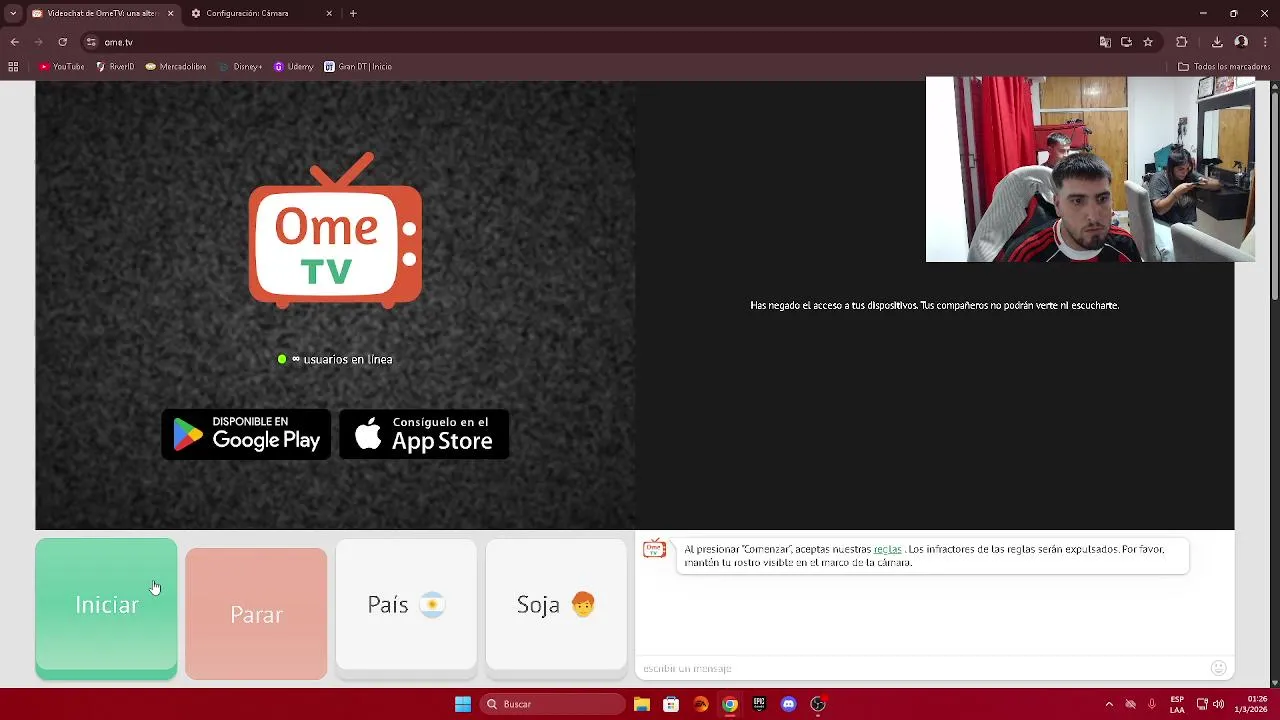Open the Disney+ bookmark

point(240,67)
